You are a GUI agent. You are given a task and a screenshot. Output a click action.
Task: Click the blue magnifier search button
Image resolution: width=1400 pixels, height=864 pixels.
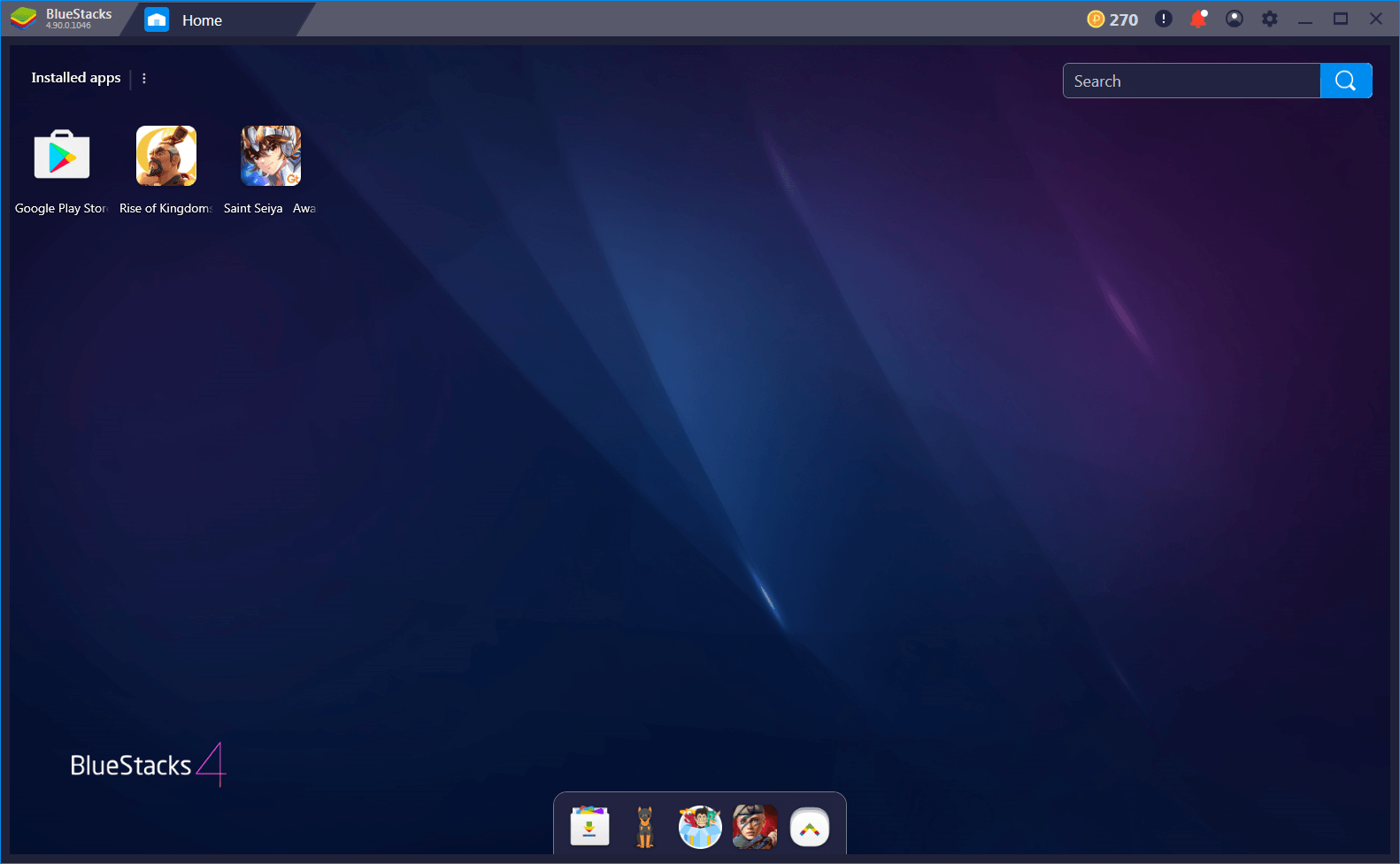tap(1346, 81)
